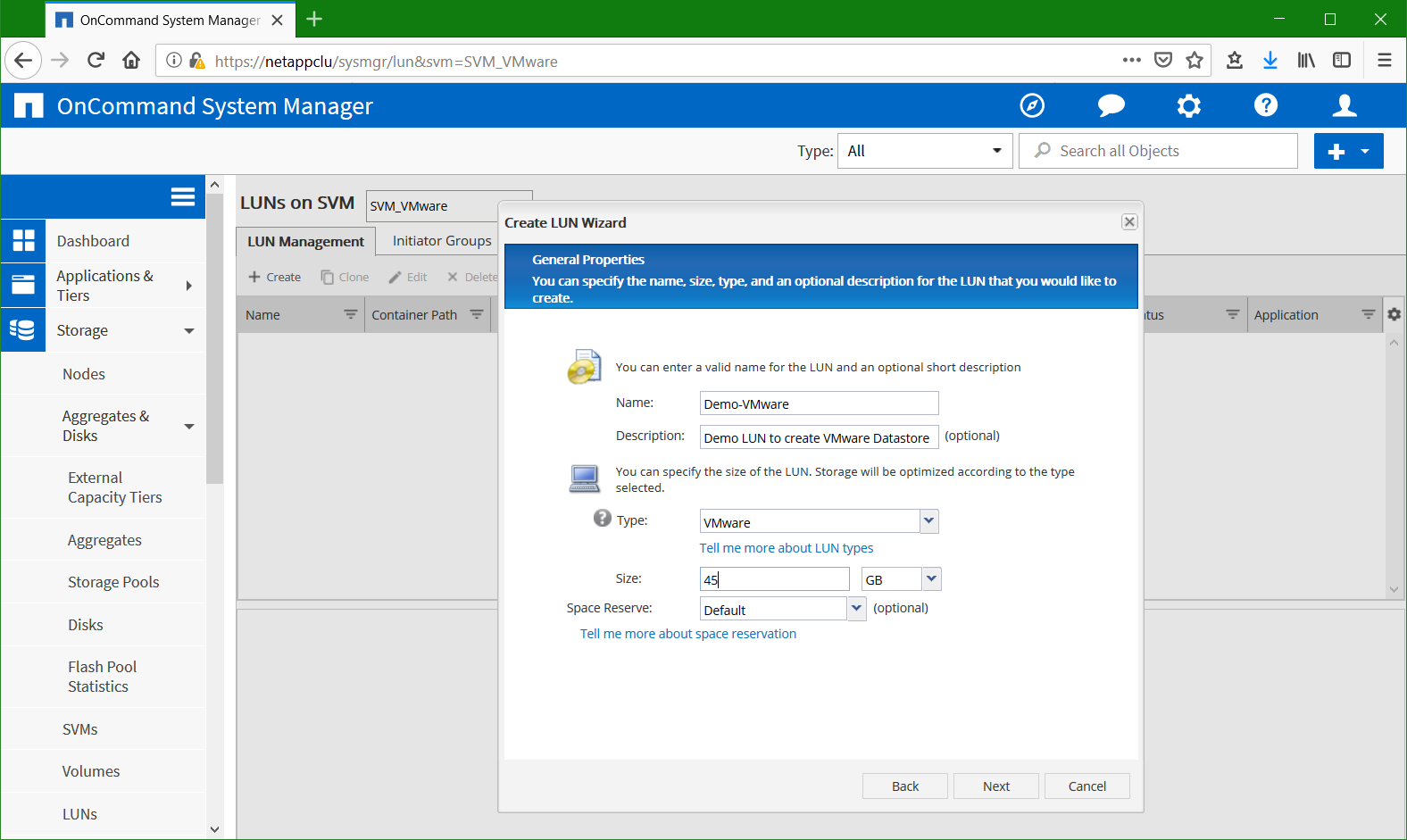Toggle the Firefox sidebar view icon
The image size is (1407, 840).
click(x=1342, y=61)
